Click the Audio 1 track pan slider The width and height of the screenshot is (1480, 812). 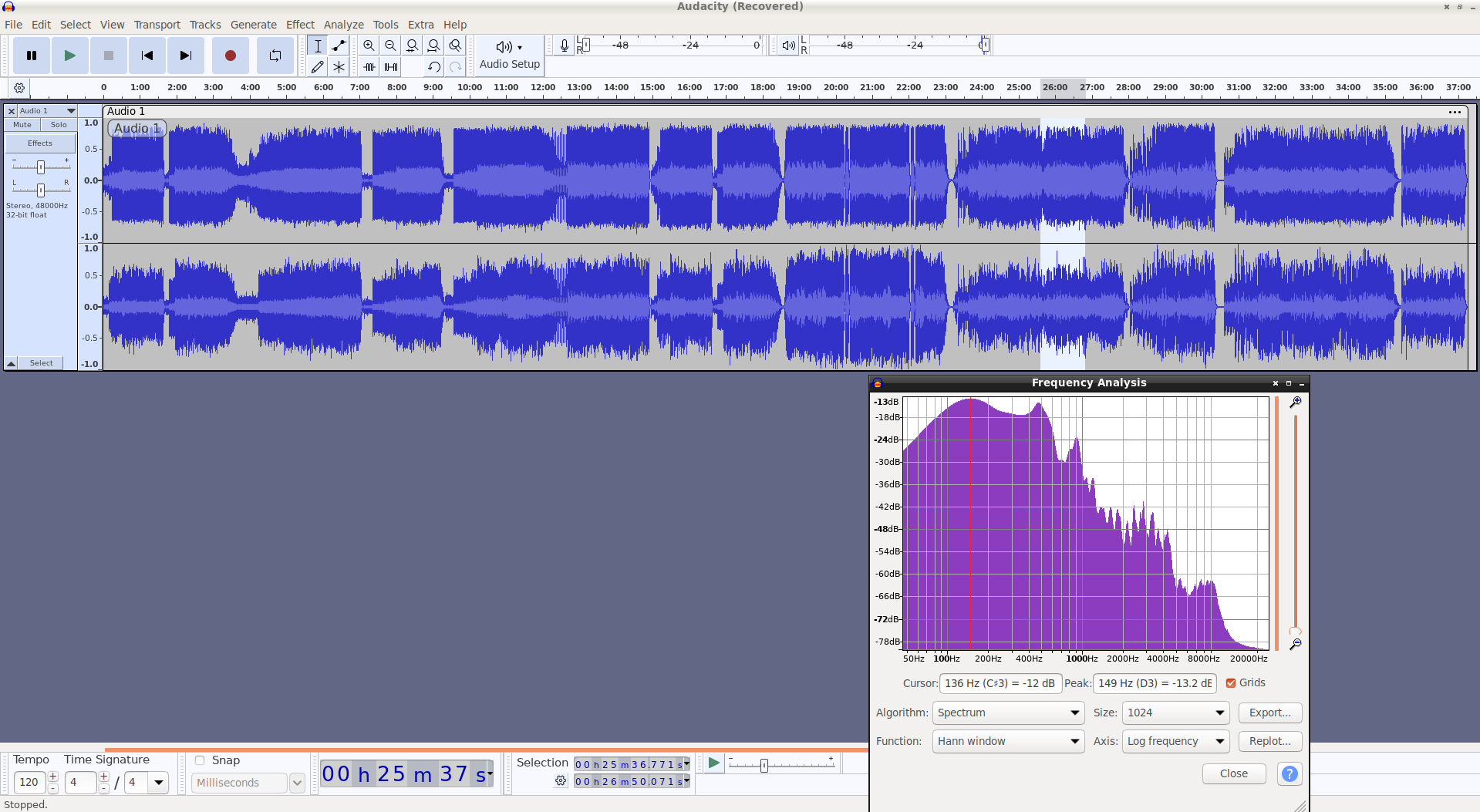pos(41,189)
